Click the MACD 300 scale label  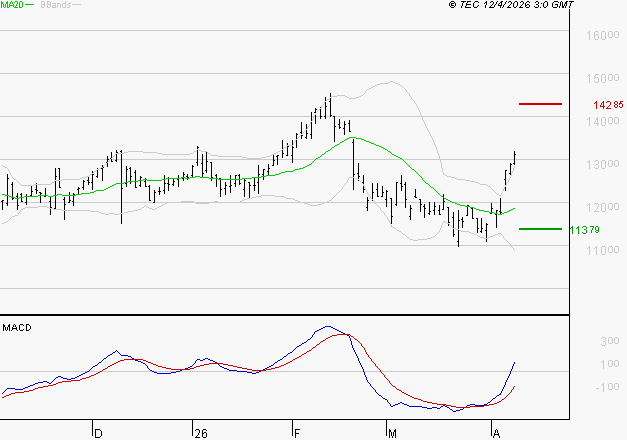610,341
